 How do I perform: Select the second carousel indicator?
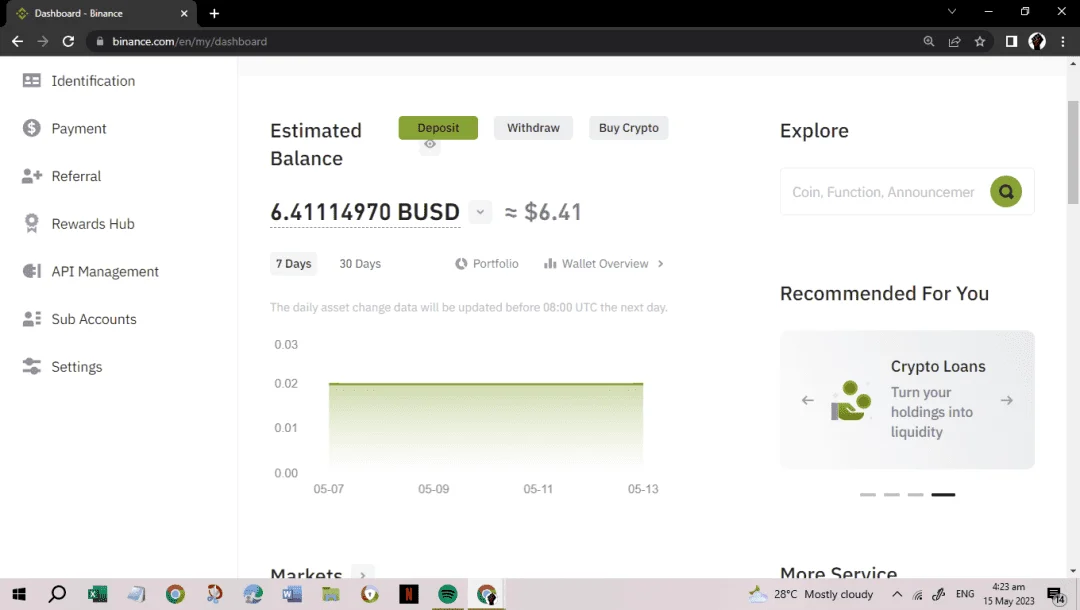pyautogui.click(x=891, y=494)
